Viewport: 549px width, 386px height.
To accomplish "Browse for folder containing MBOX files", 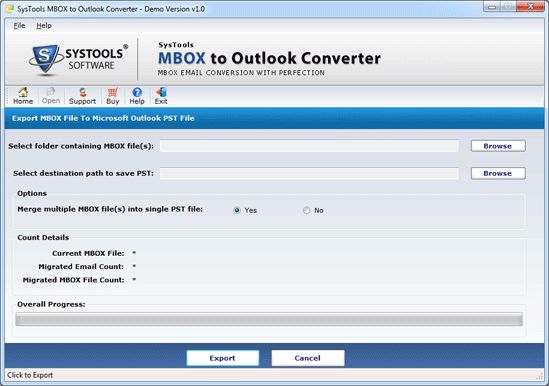I will [498, 146].
